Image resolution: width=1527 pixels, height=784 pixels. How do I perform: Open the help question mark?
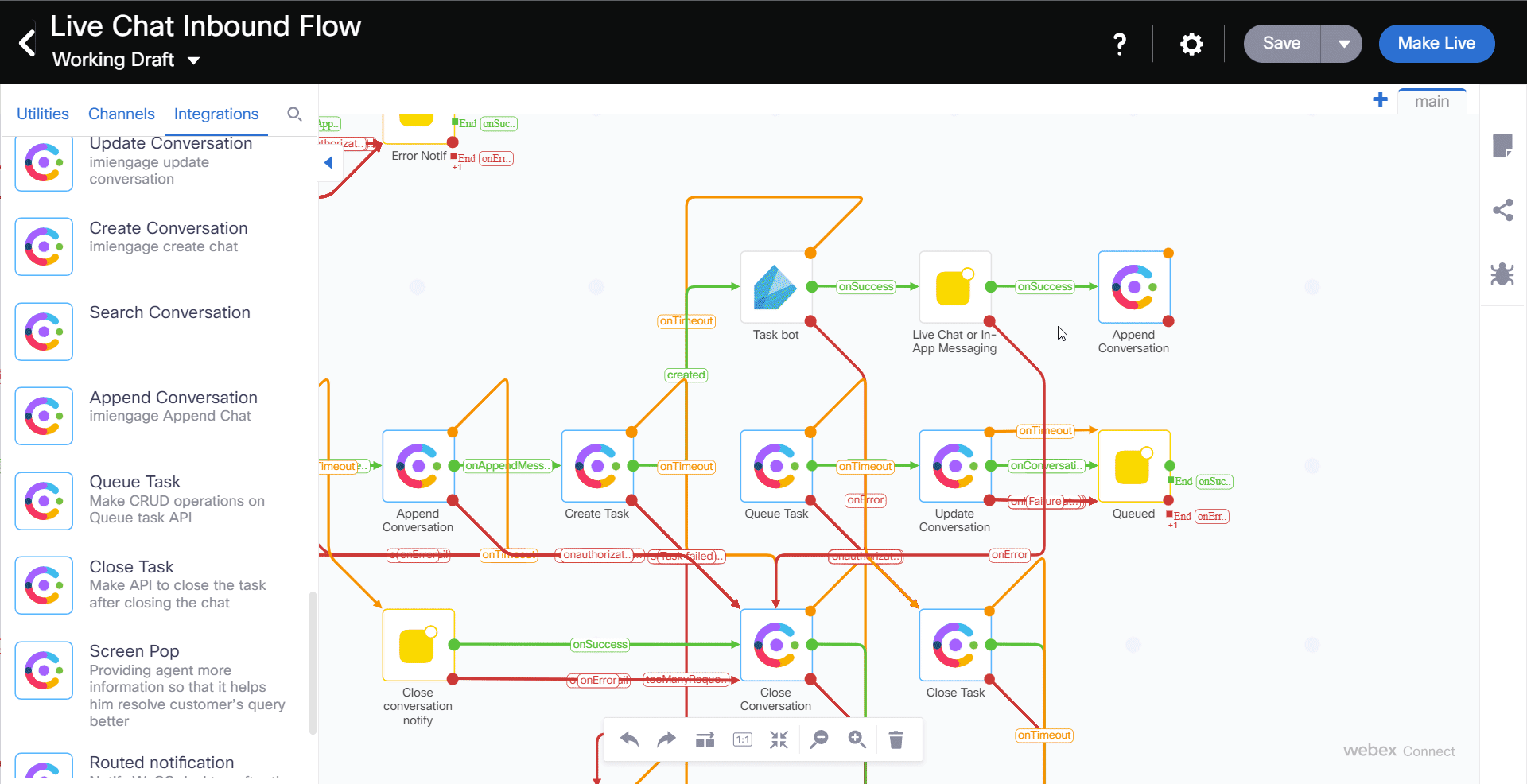pos(1120,44)
